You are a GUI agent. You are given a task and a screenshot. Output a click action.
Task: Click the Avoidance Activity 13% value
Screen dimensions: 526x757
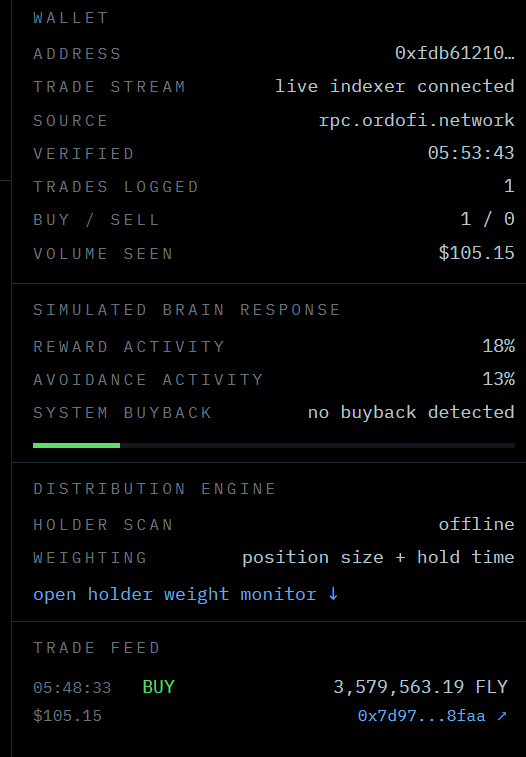[x=498, y=379]
